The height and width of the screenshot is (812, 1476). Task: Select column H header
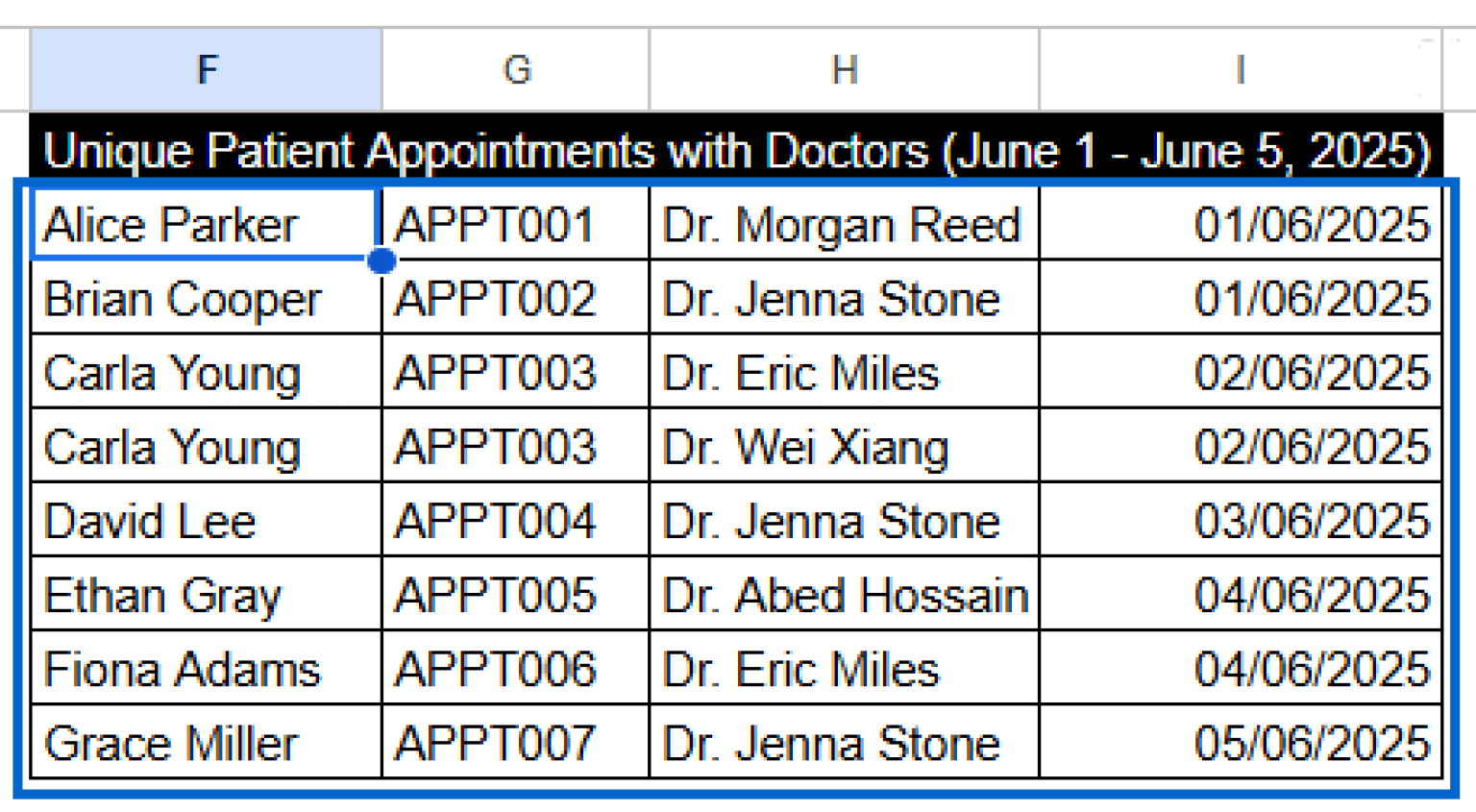pos(844,67)
